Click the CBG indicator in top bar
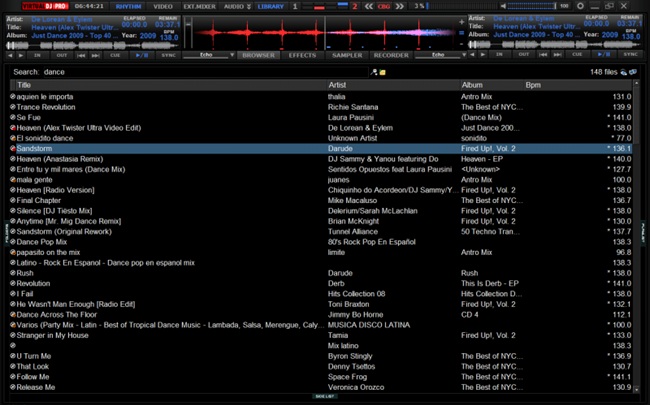Screen dimensions: 650x405 tap(384, 6)
